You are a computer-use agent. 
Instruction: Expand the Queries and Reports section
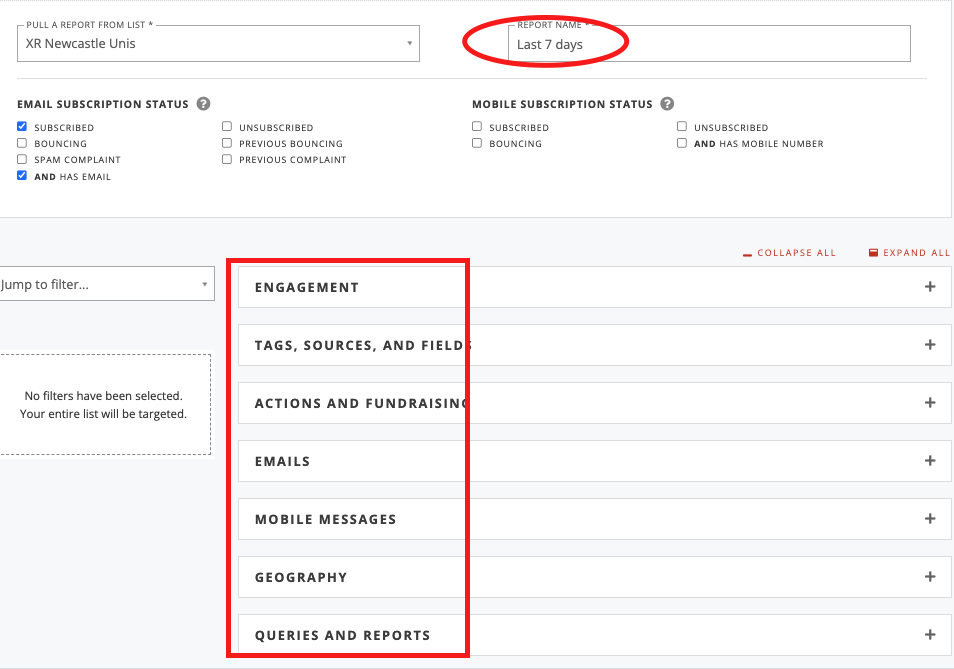(x=594, y=635)
